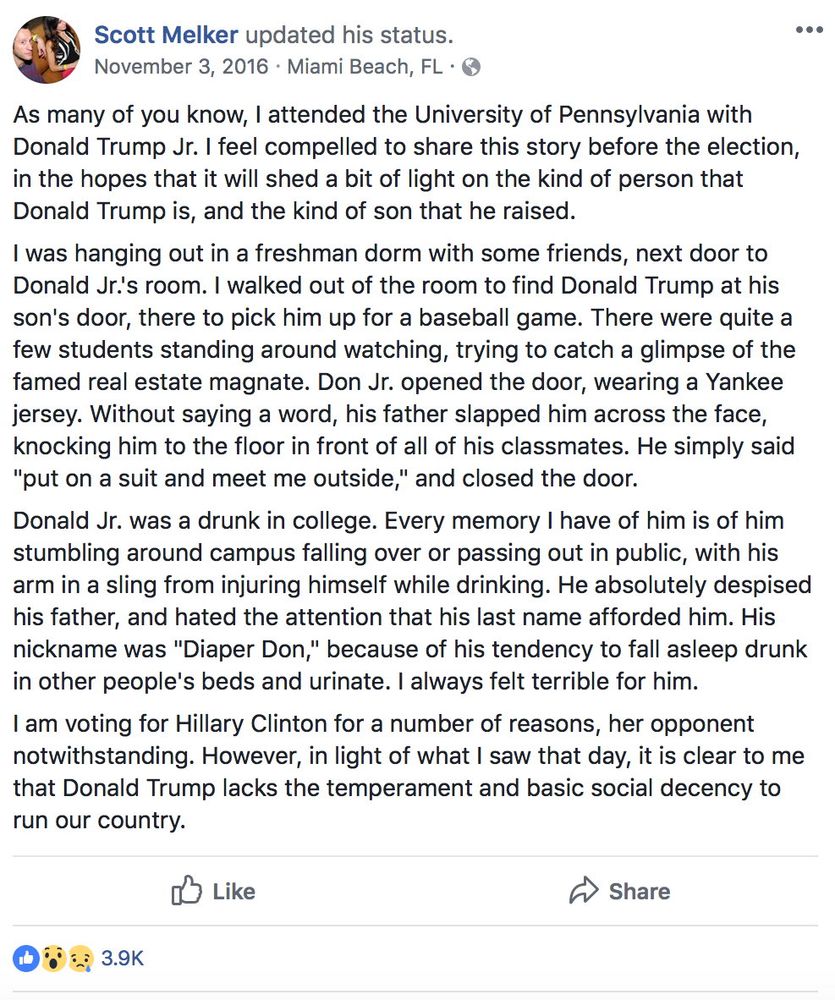Click the Like button label

tap(233, 891)
